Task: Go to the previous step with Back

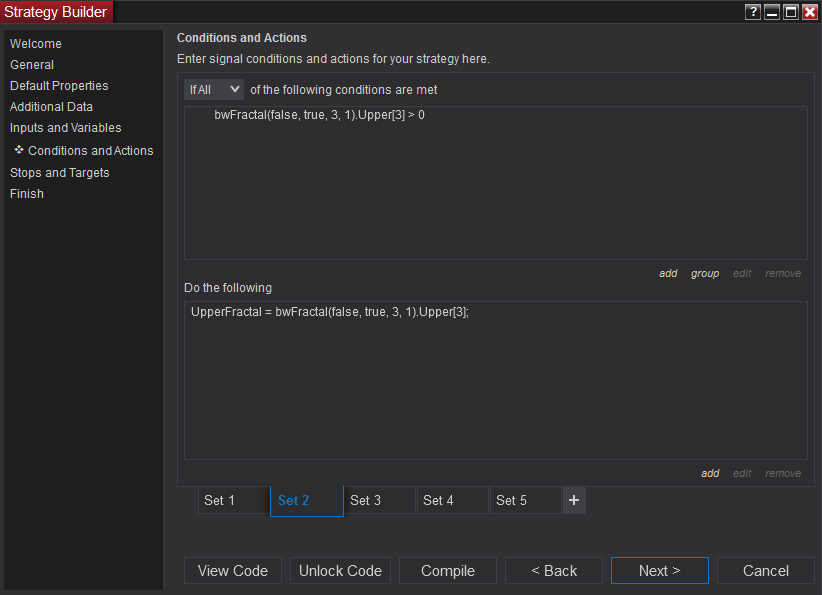Action: tap(554, 571)
